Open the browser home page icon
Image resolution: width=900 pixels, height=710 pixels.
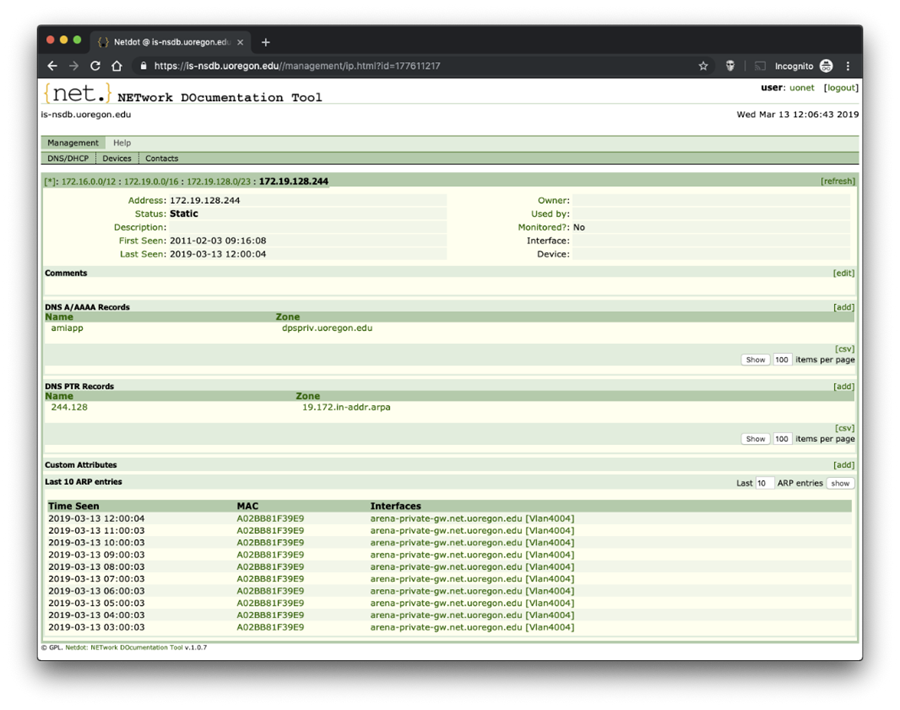(x=117, y=66)
